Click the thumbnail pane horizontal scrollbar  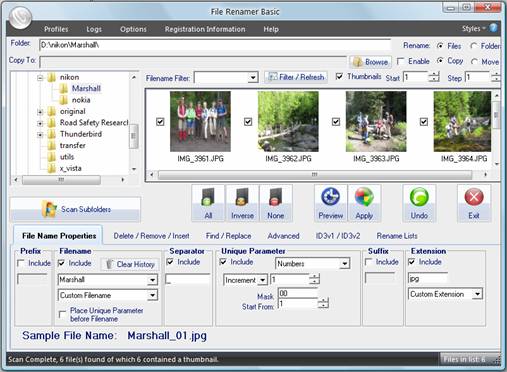(315, 174)
